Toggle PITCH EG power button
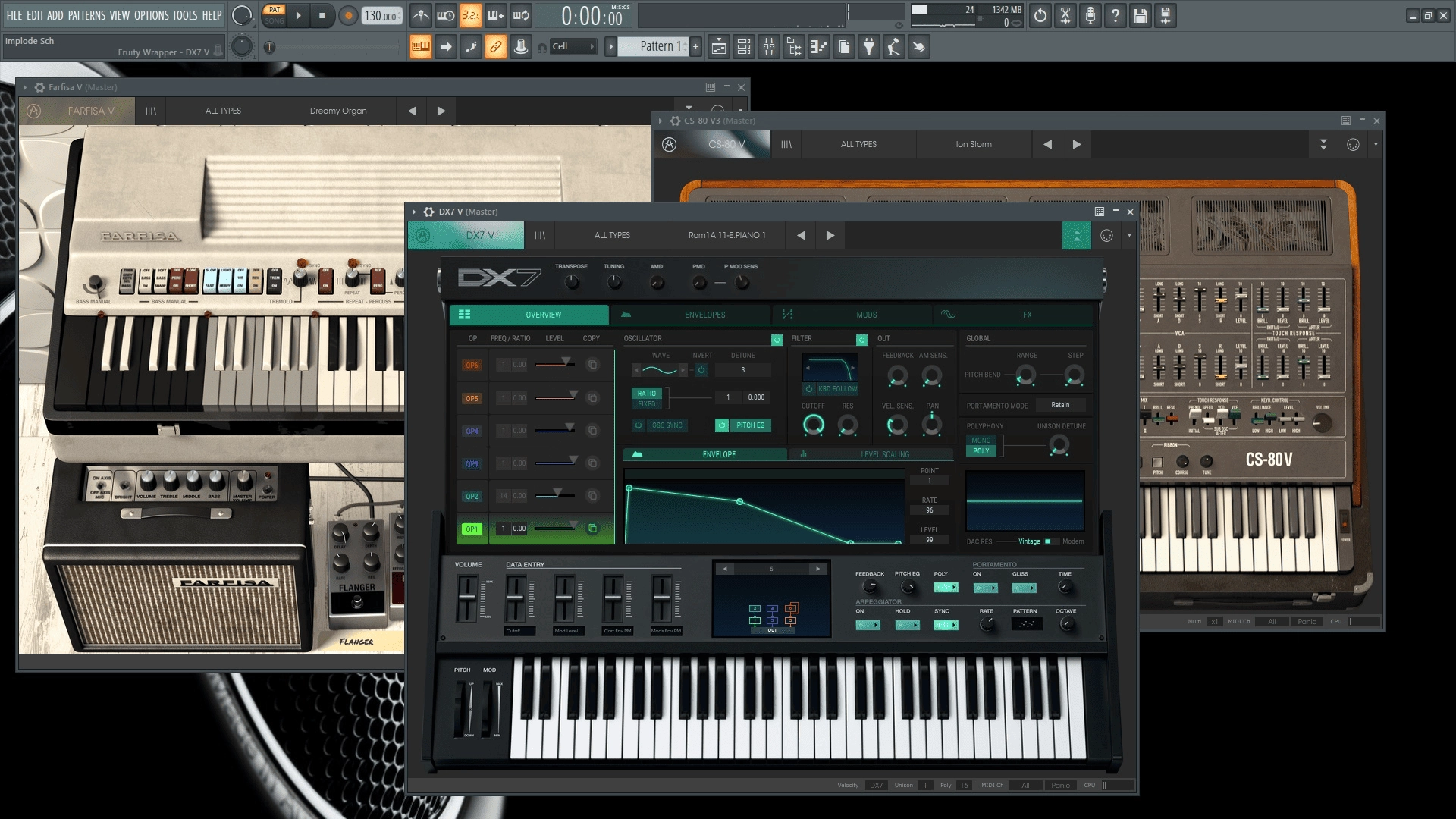 tap(722, 425)
